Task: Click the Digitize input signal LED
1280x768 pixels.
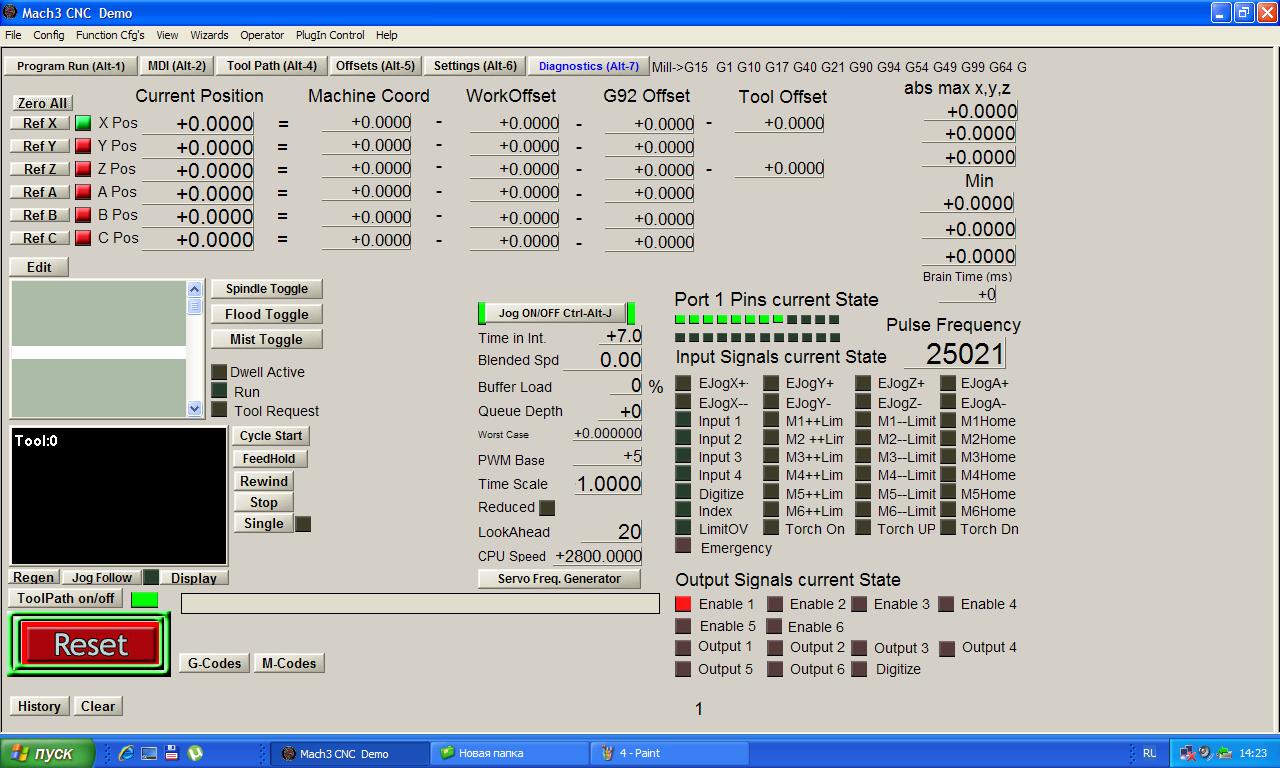Action: 683,492
